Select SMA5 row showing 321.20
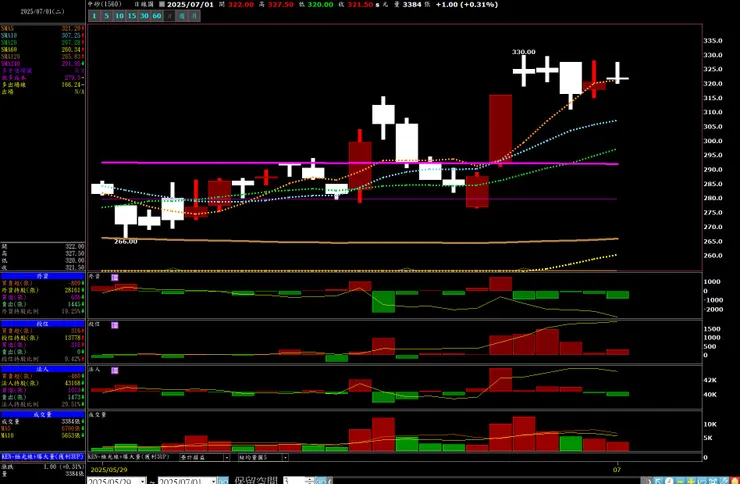Viewport: 740px width, 484px height. click(42, 28)
